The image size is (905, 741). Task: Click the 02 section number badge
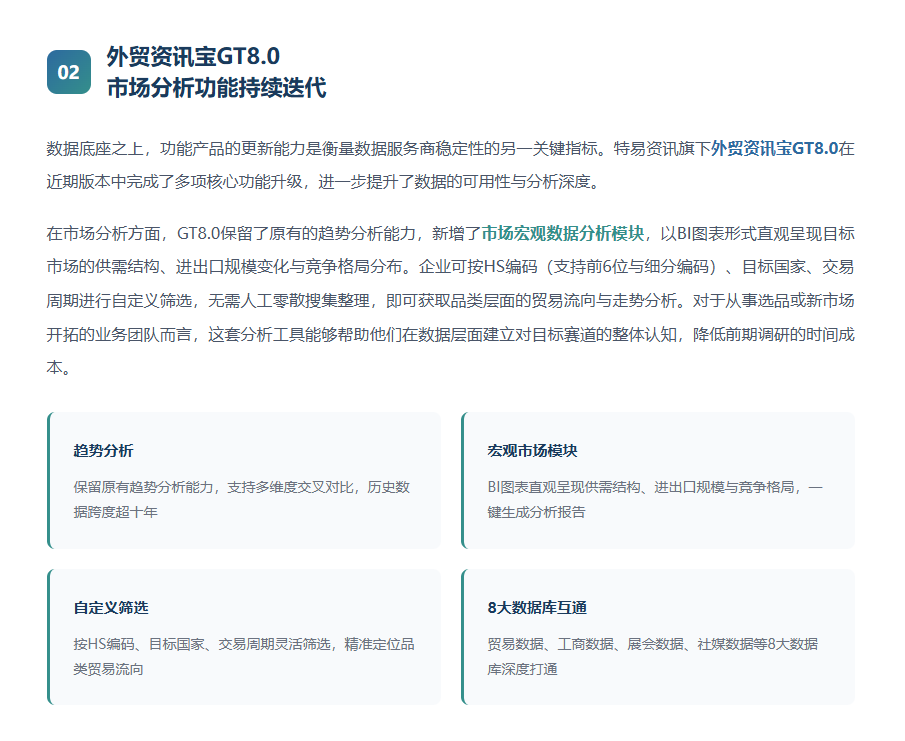69,72
